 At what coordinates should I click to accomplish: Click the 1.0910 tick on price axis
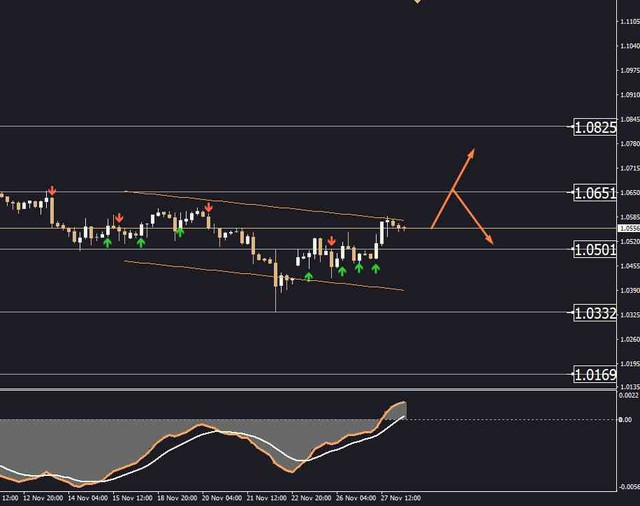point(630,95)
